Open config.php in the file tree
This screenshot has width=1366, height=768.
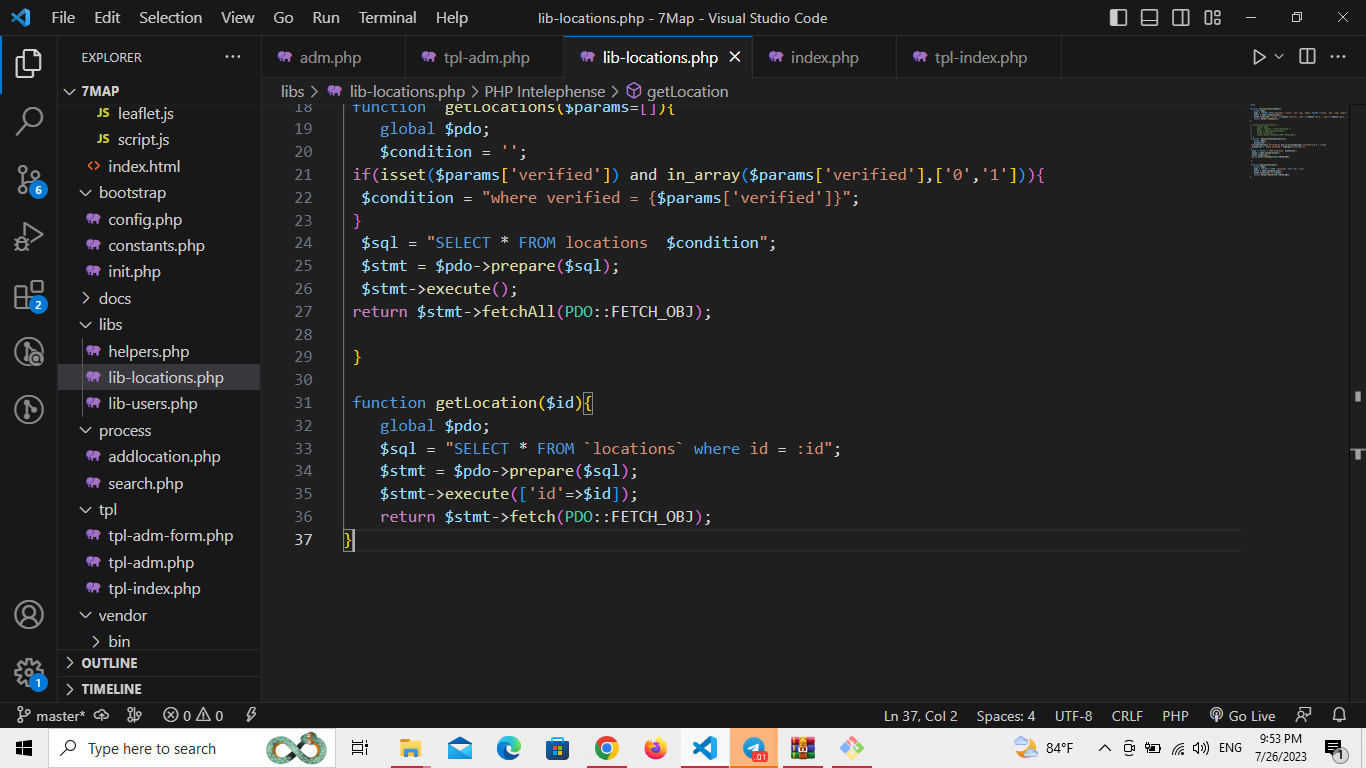[160, 219]
